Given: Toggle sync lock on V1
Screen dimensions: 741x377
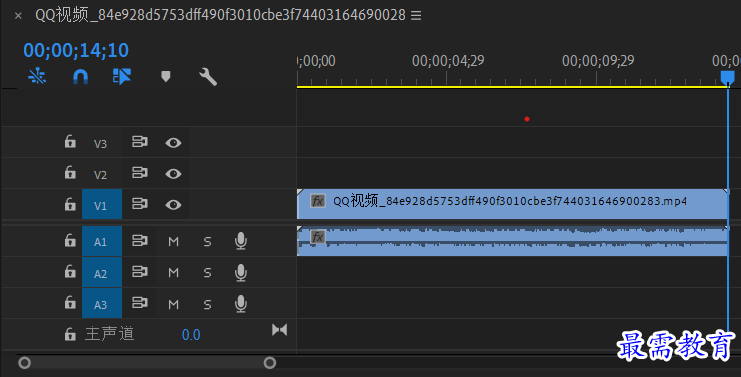Looking at the screenshot, I should pyautogui.click(x=139, y=204).
